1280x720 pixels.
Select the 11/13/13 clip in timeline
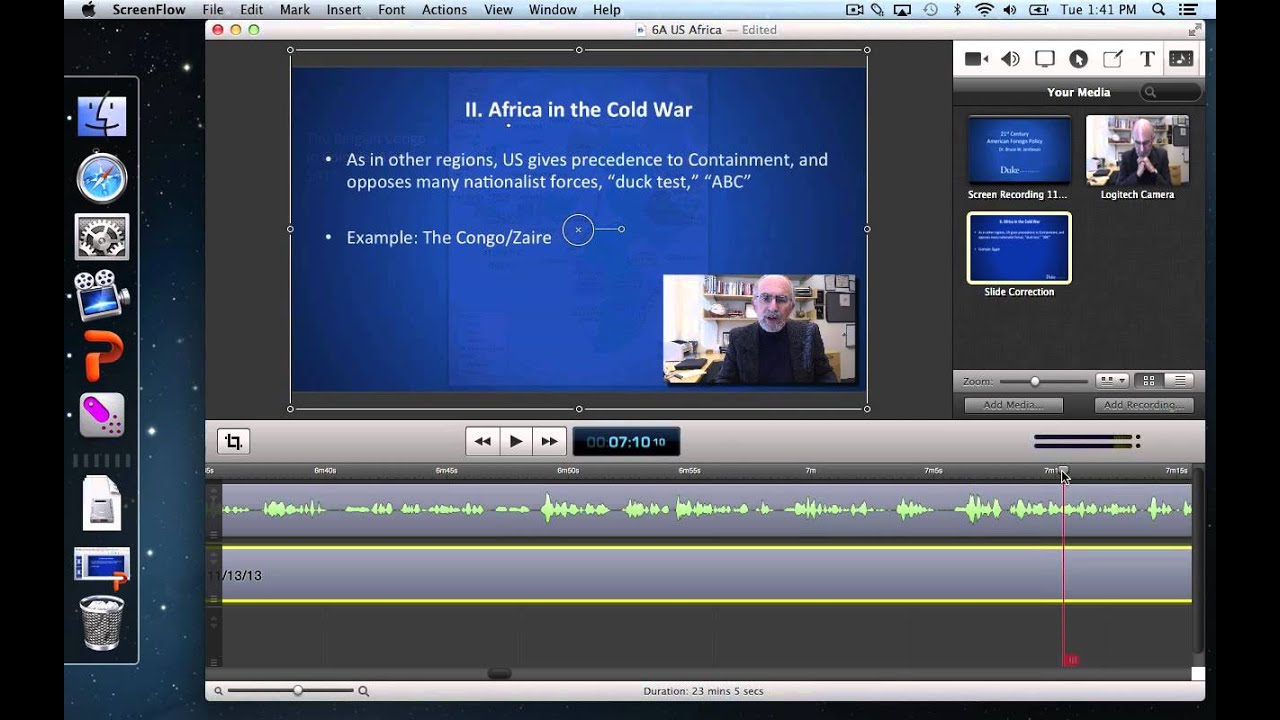click(706, 575)
